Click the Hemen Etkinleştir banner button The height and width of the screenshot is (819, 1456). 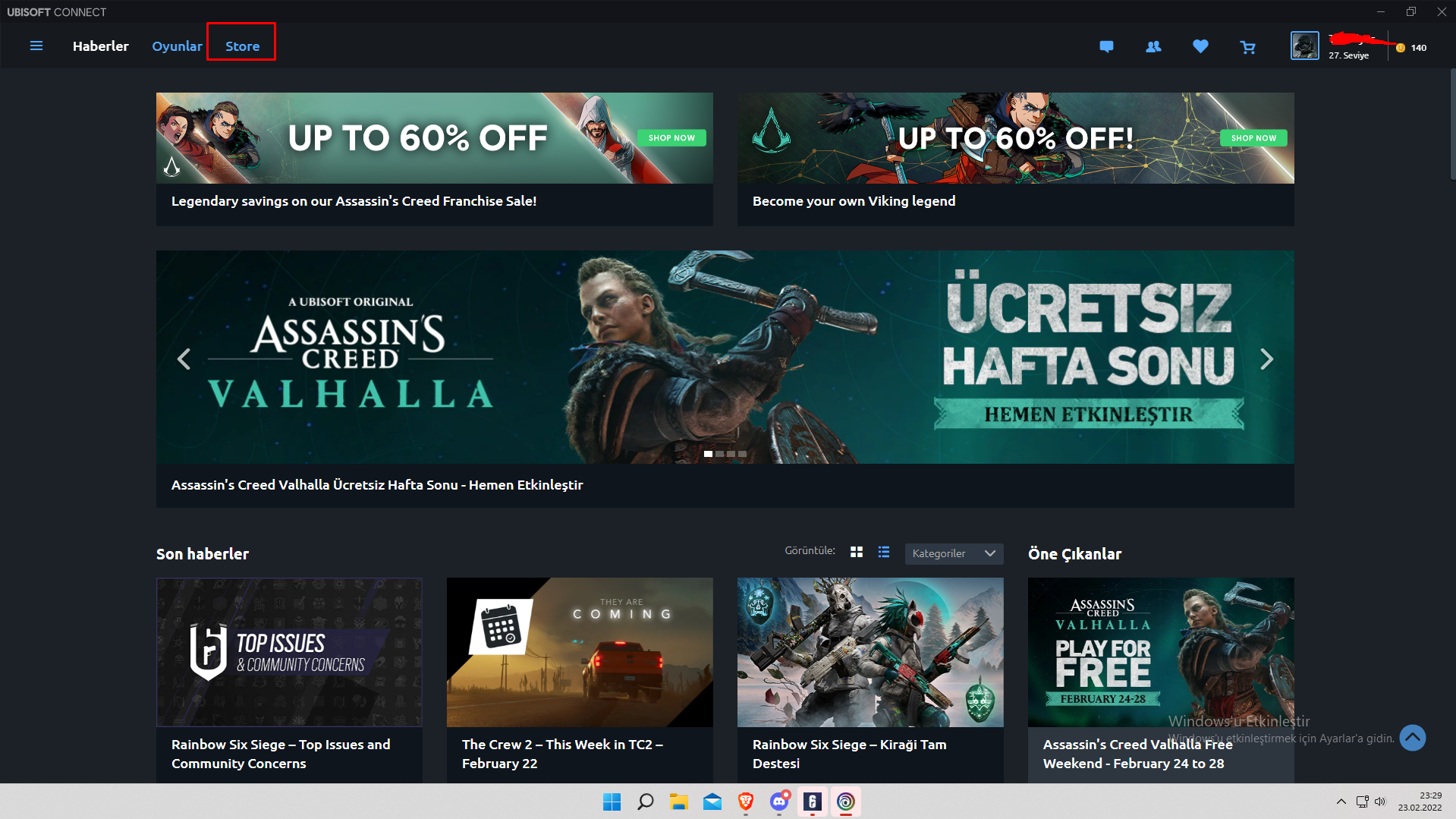coord(1088,415)
